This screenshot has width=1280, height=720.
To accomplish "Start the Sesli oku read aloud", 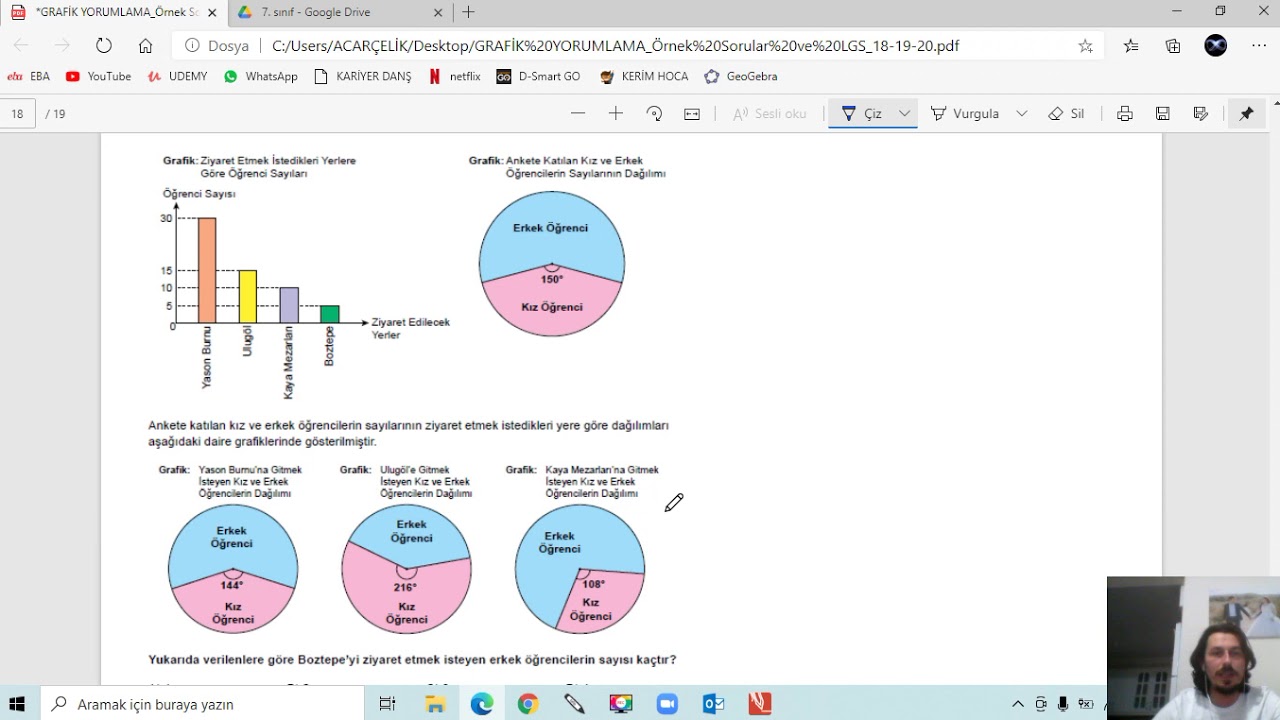I will [x=769, y=114].
